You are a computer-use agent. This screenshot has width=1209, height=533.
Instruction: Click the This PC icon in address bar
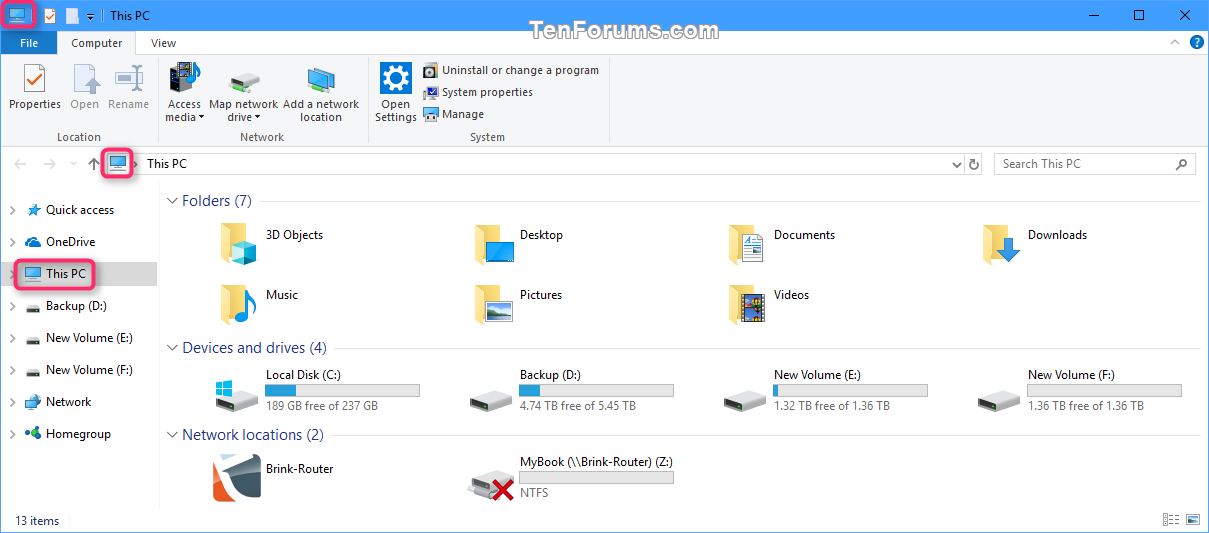coord(119,164)
